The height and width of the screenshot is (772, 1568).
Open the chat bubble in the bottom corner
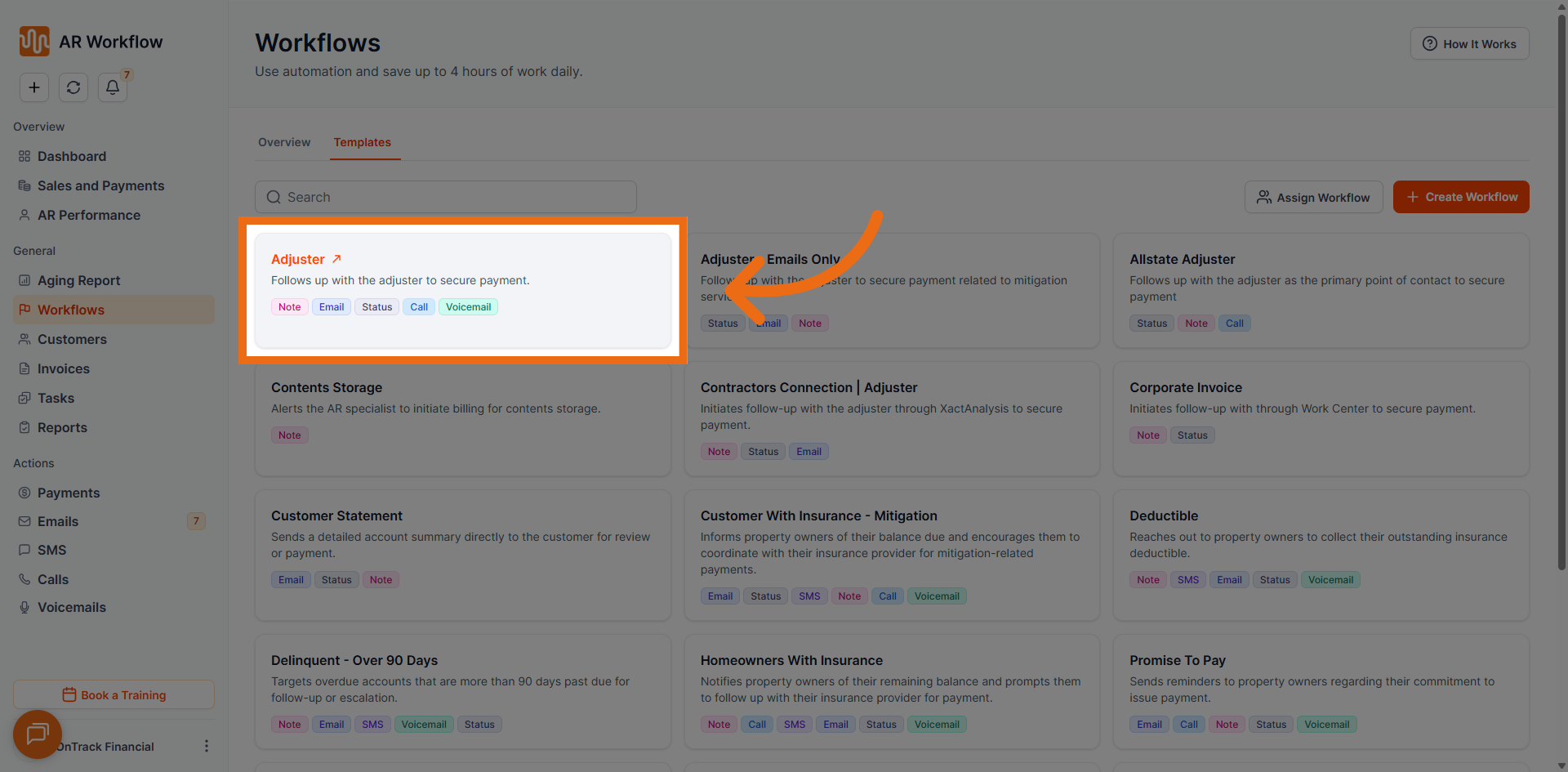pyautogui.click(x=37, y=734)
